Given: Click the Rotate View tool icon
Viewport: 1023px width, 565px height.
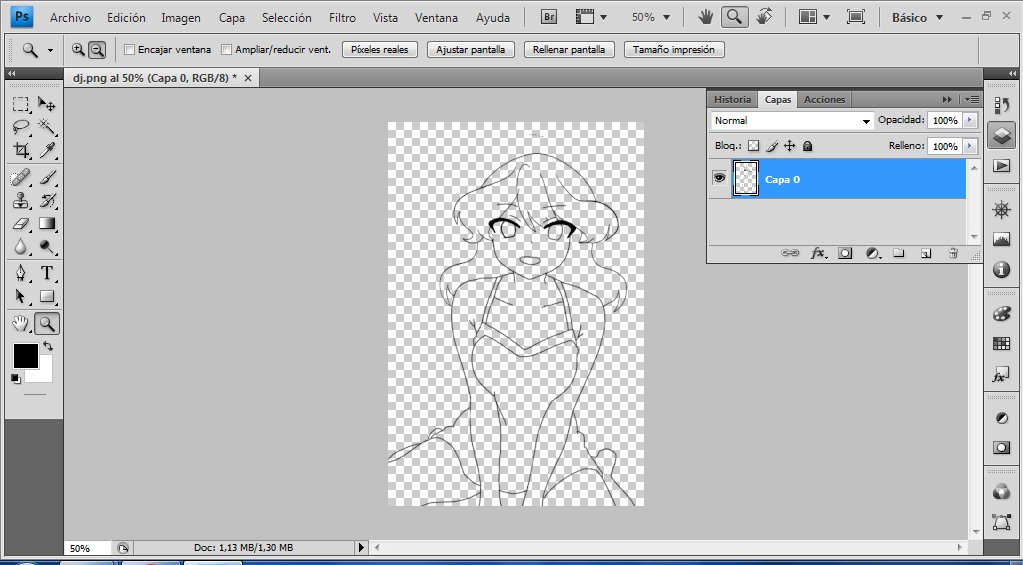Looking at the screenshot, I should click(x=763, y=17).
